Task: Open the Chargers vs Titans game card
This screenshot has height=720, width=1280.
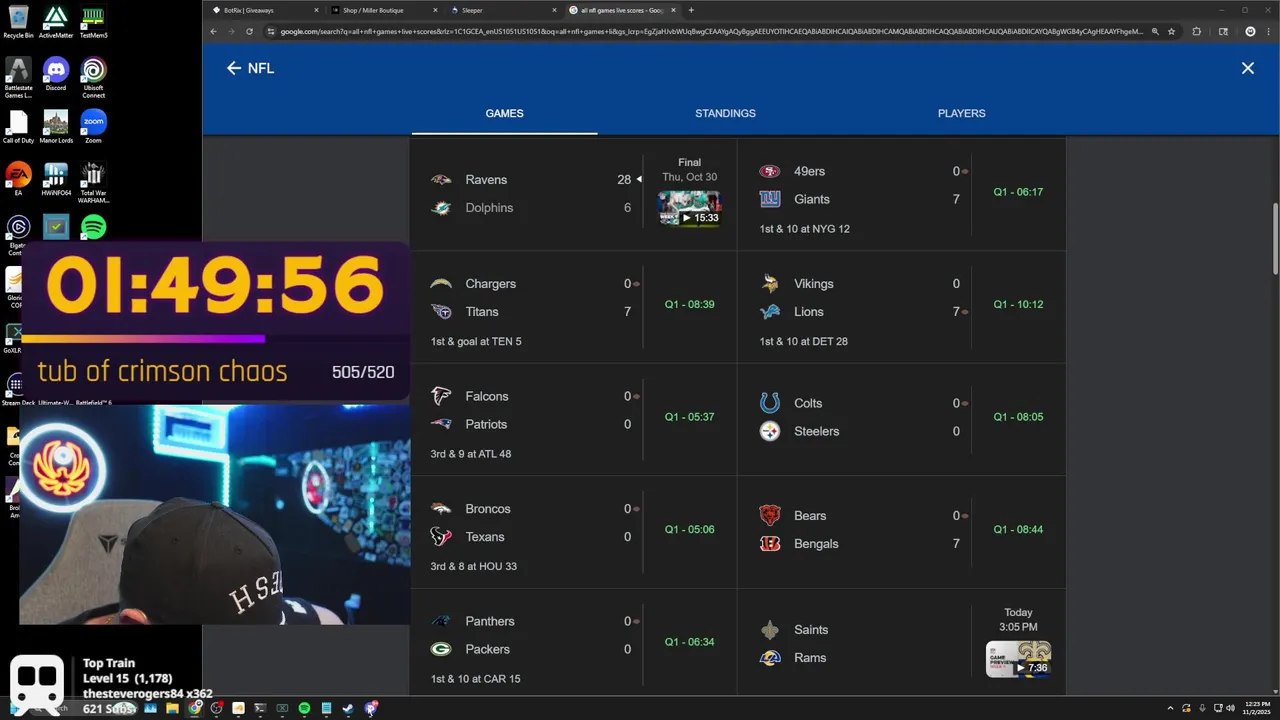Action: point(573,307)
